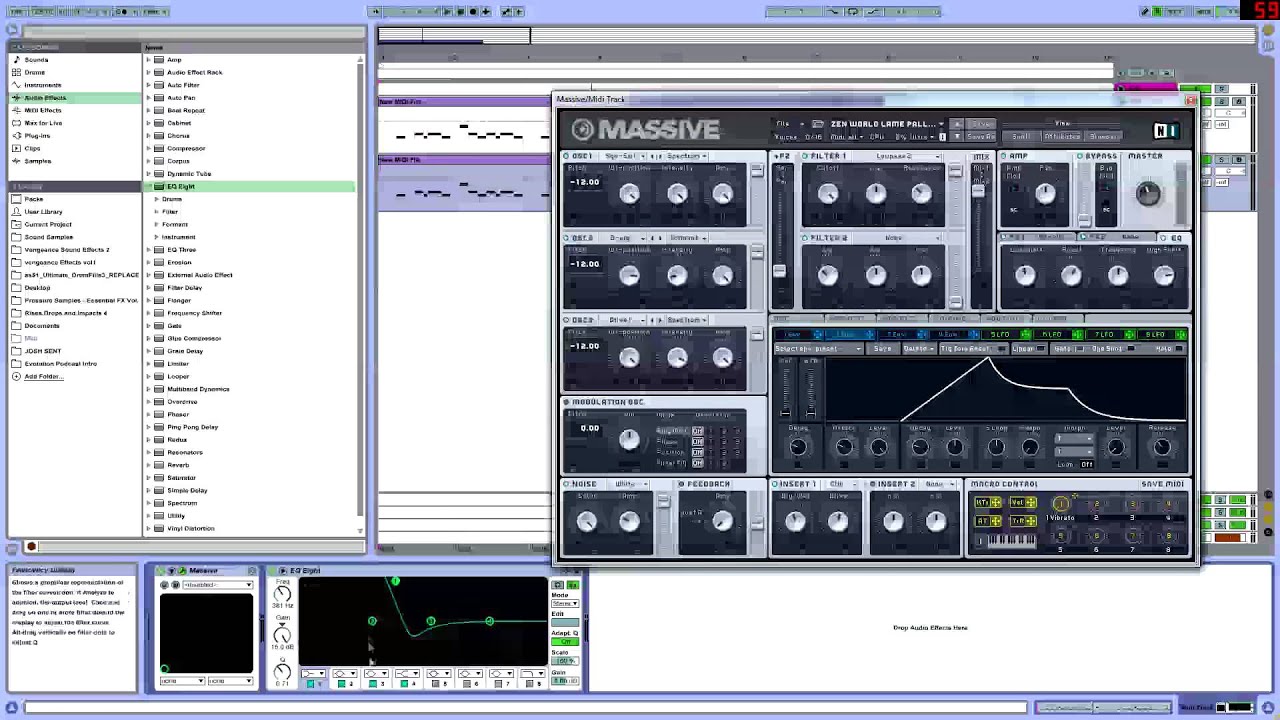Open Current Project folder in Places
Screen dimensions: 1280x720
point(48,224)
